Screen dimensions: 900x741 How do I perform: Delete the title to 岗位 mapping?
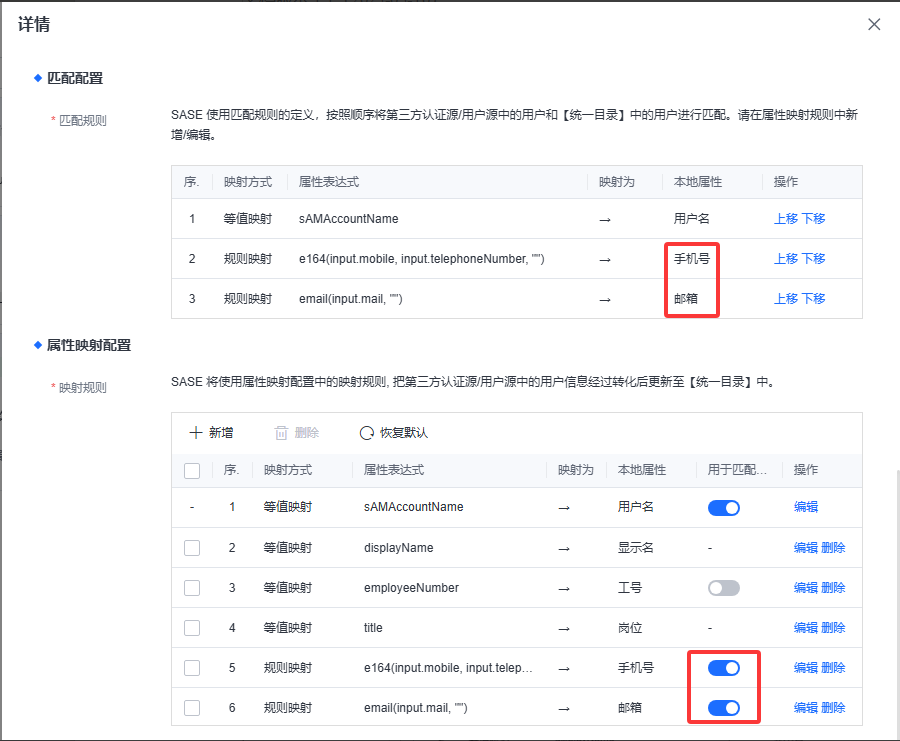pyautogui.click(x=833, y=628)
